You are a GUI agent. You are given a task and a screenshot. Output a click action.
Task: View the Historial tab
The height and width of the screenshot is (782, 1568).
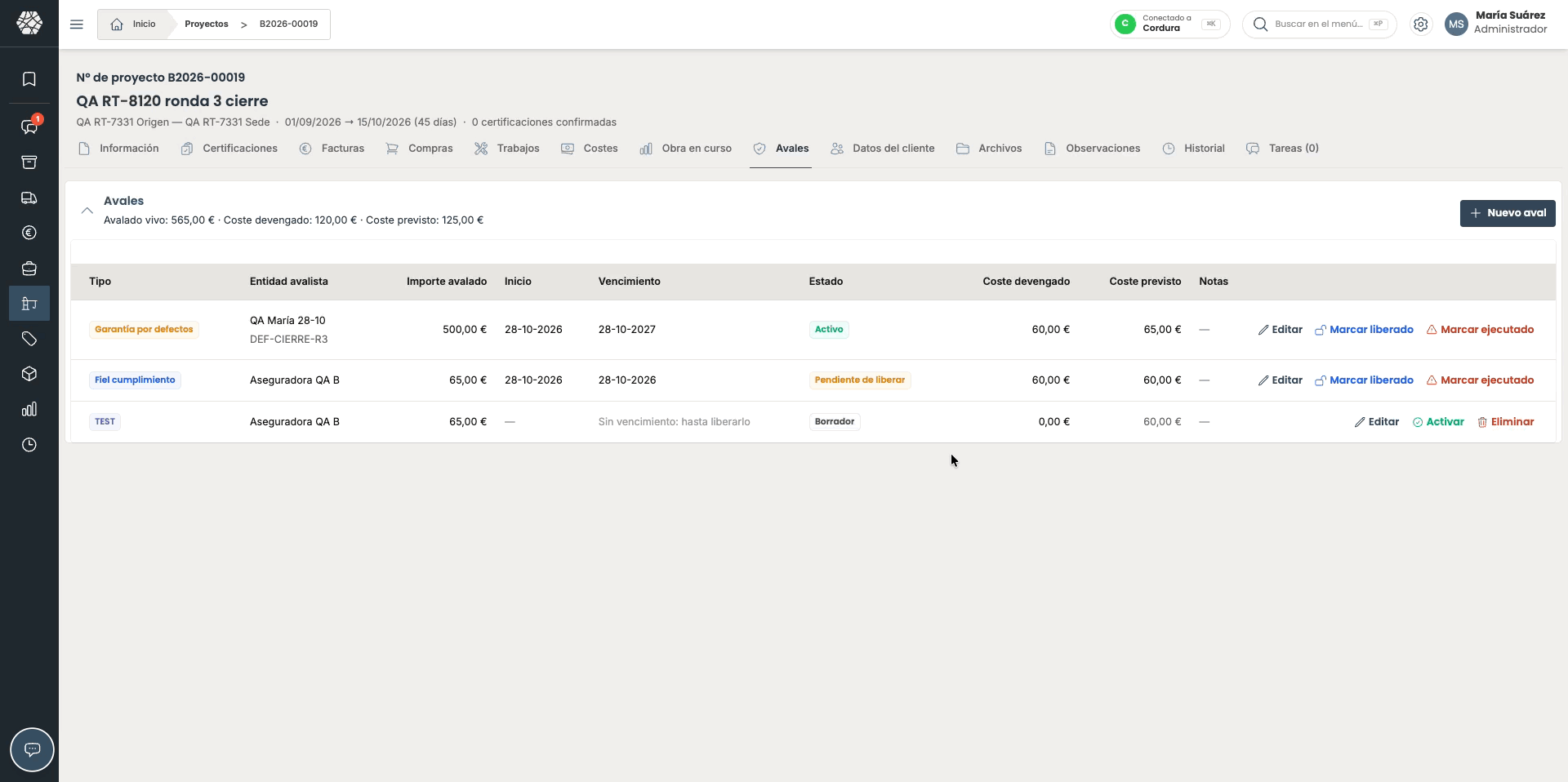point(1194,149)
